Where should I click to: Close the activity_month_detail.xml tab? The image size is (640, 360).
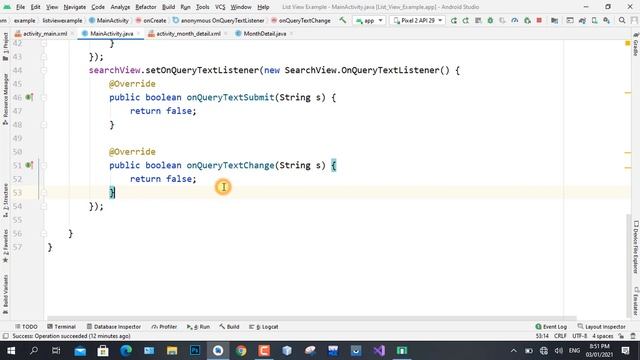226,34
